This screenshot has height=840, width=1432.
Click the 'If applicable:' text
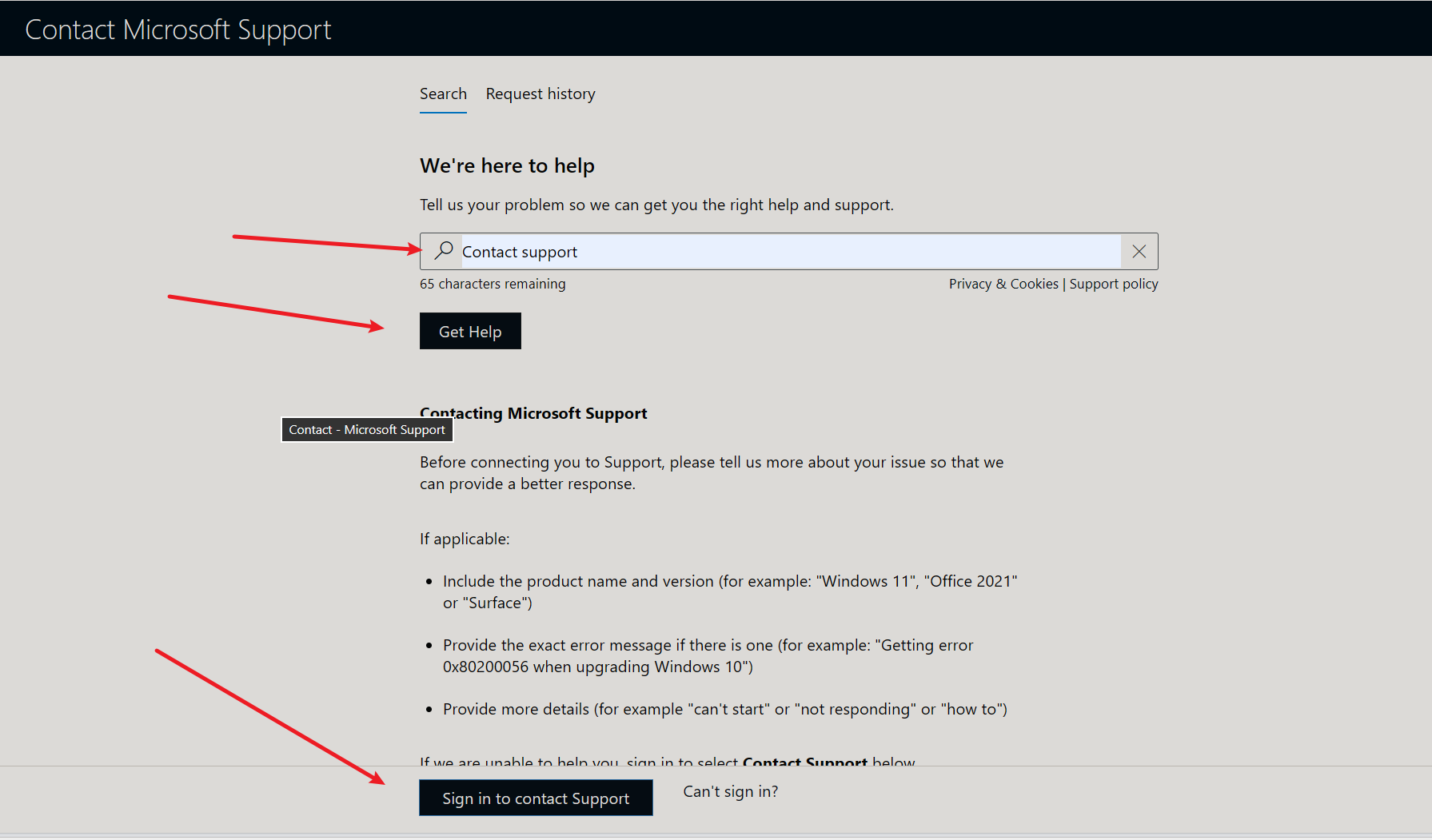[x=465, y=539]
